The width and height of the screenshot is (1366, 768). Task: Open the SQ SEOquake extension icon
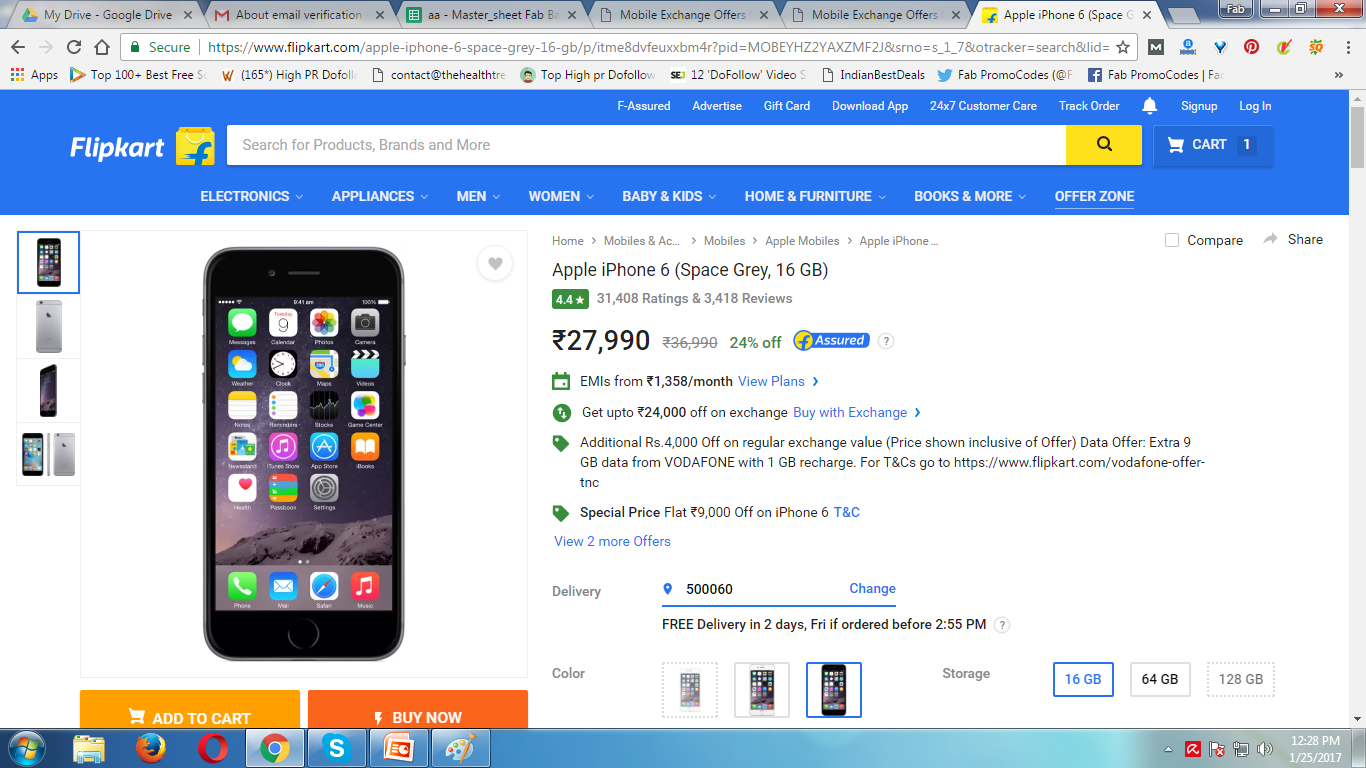pos(1316,47)
